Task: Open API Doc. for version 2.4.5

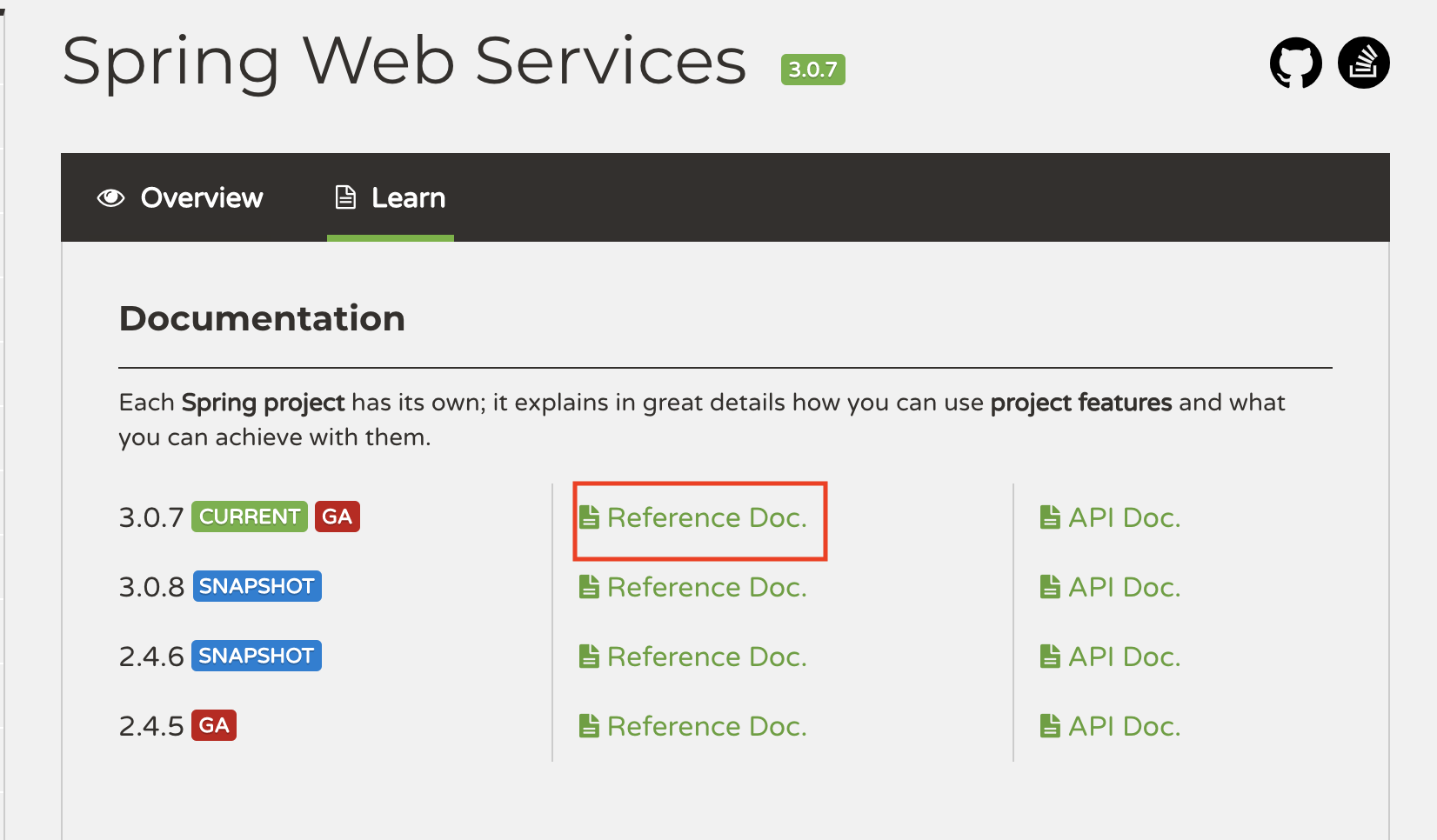Action: coord(1111,726)
